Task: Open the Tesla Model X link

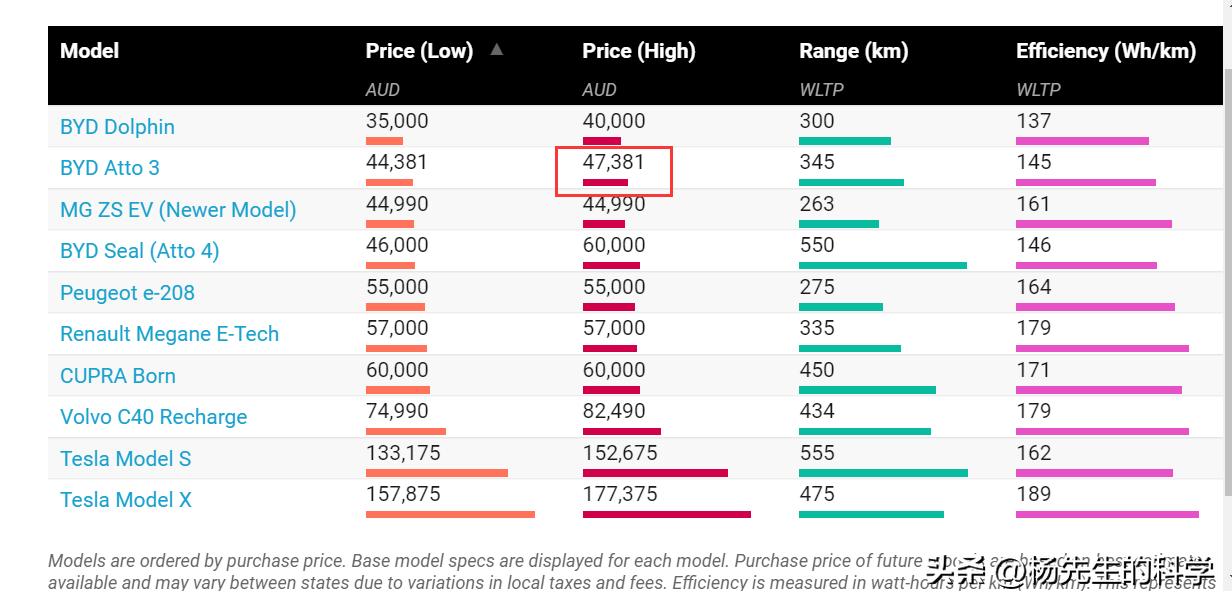Action: pyautogui.click(x=125, y=500)
